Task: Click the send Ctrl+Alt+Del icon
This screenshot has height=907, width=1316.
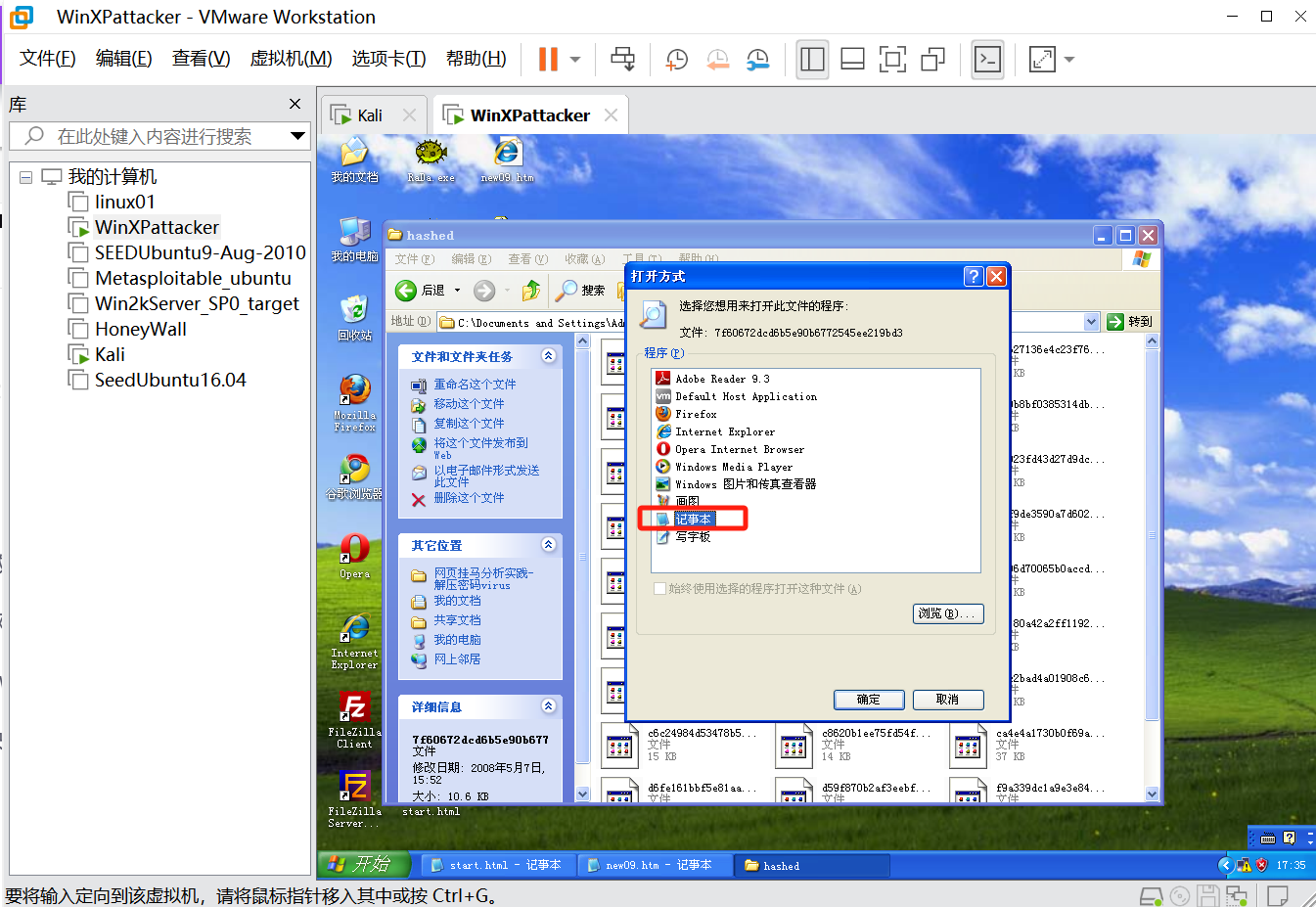Action: coord(623,59)
